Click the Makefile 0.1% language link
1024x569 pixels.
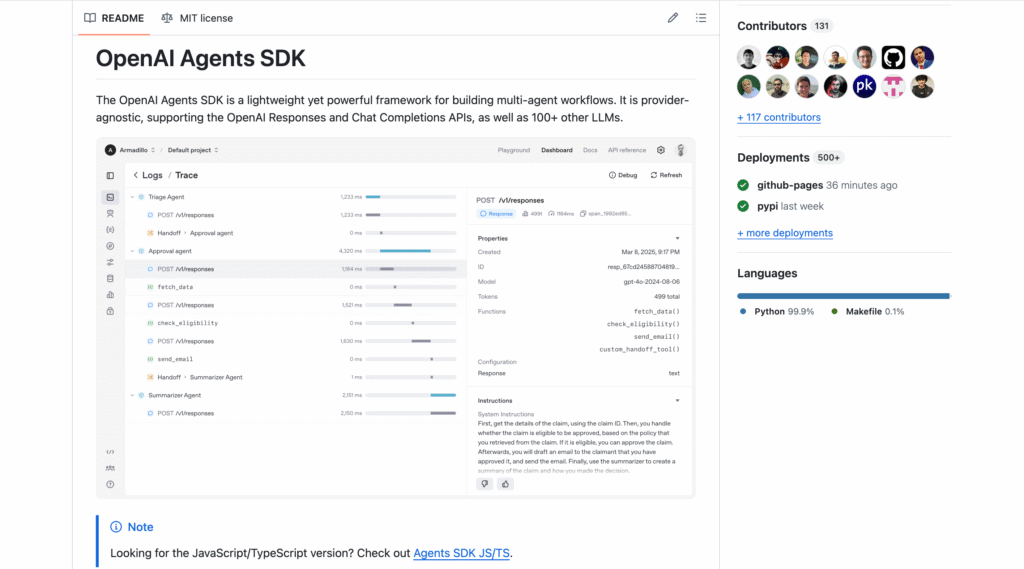click(x=868, y=312)
